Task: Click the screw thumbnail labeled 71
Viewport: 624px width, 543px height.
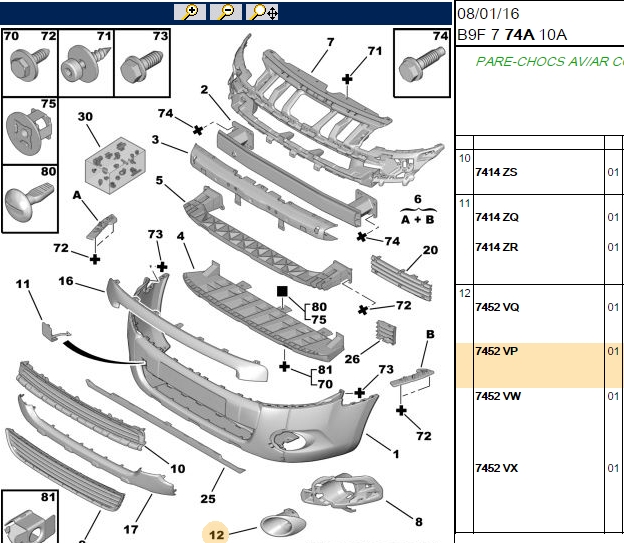Action: (86, 63)
